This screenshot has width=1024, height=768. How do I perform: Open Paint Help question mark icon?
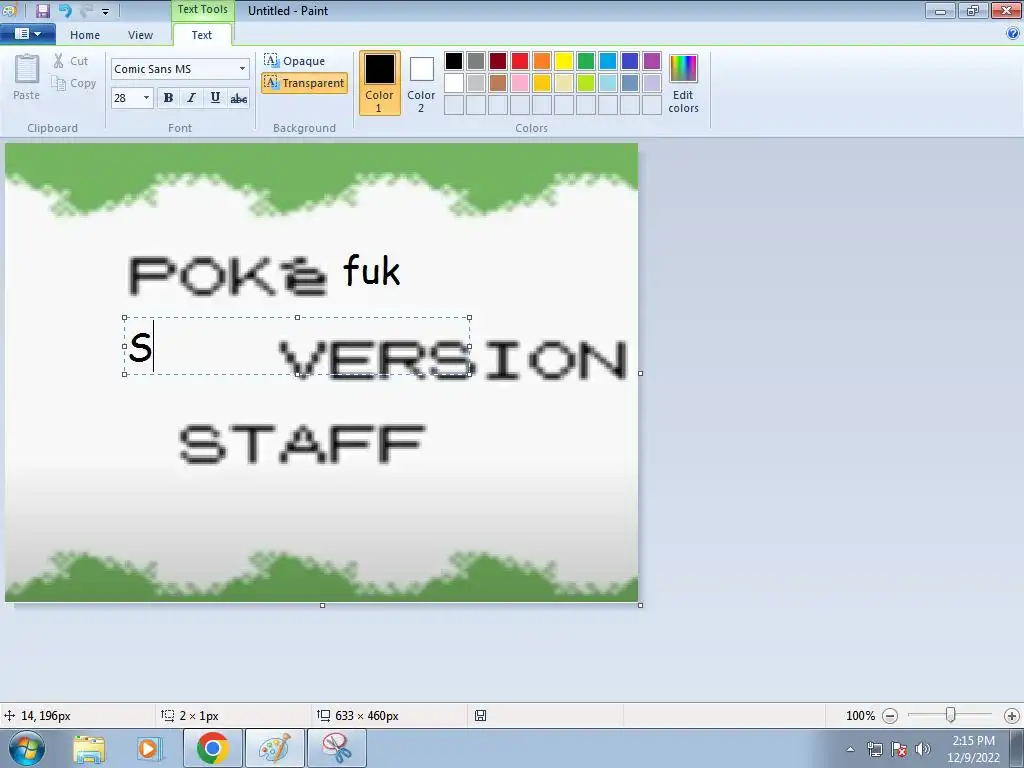click(1013, 34)
